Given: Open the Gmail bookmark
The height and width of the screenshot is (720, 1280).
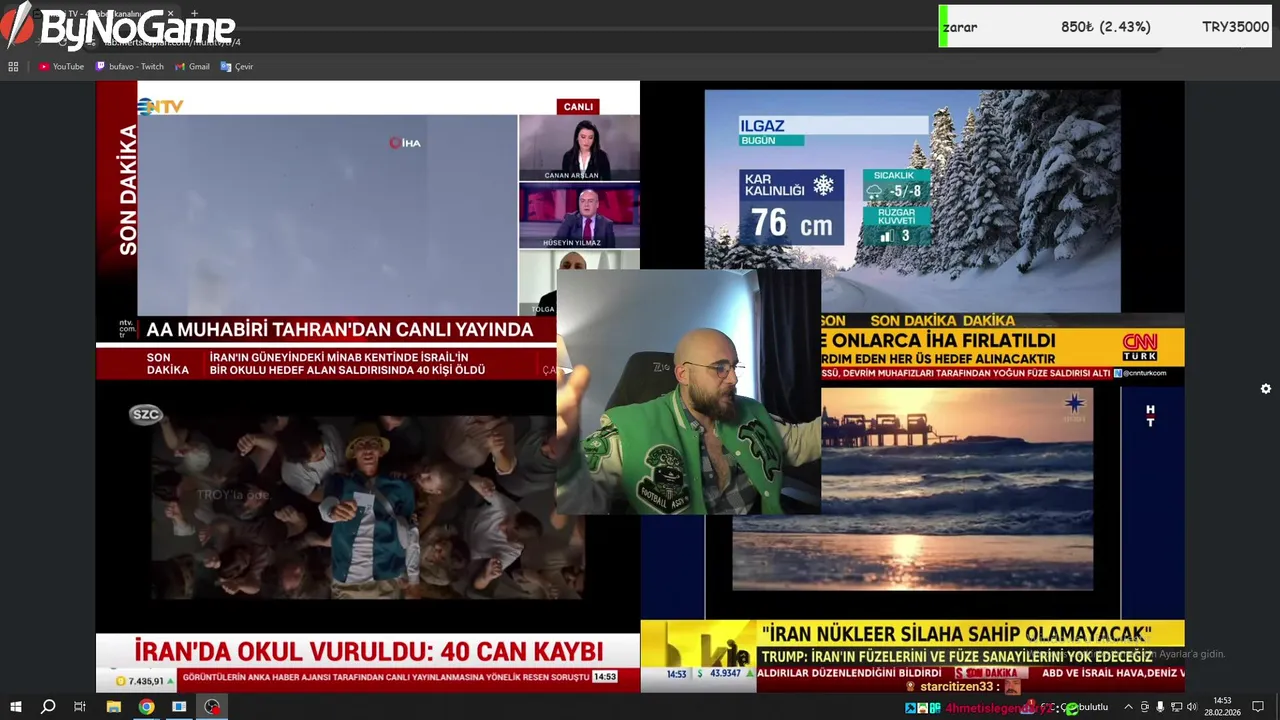Looking at the screenshot, I should pos(192,67).
